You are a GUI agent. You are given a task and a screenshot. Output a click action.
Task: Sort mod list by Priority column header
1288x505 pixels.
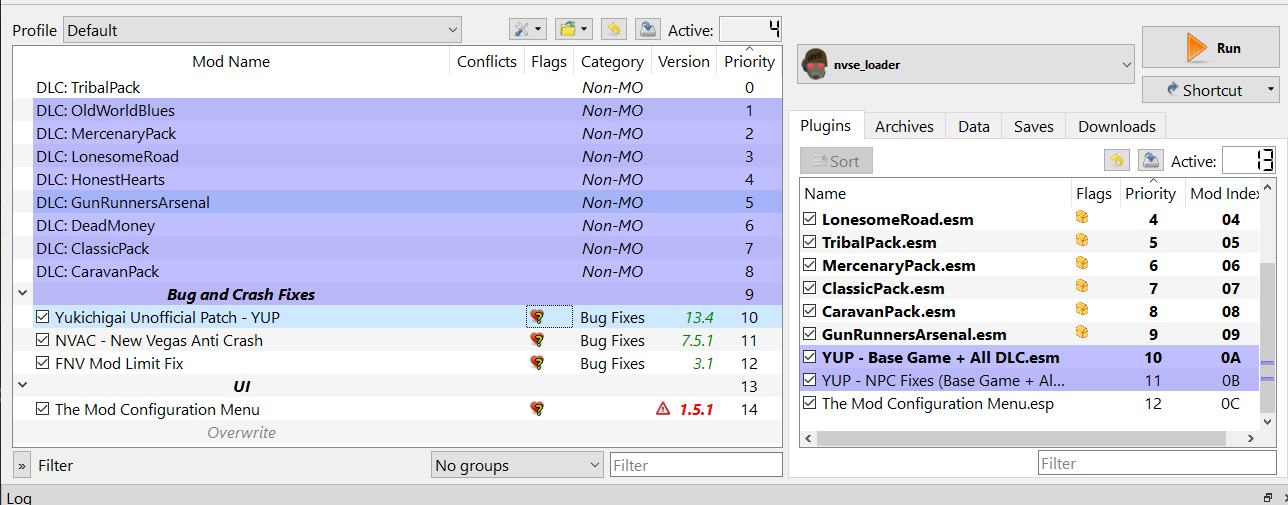pos(749,61)
